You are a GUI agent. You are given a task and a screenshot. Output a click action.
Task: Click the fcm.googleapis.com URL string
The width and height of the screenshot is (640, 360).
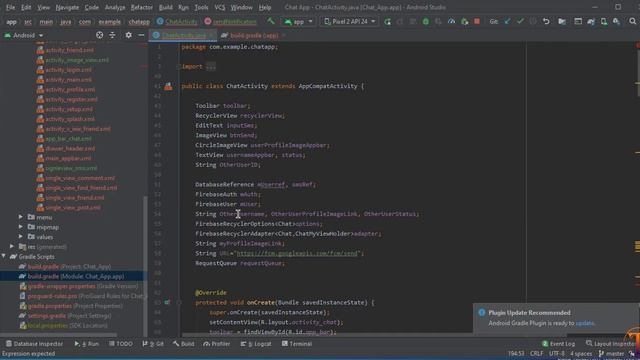[297, 253]
